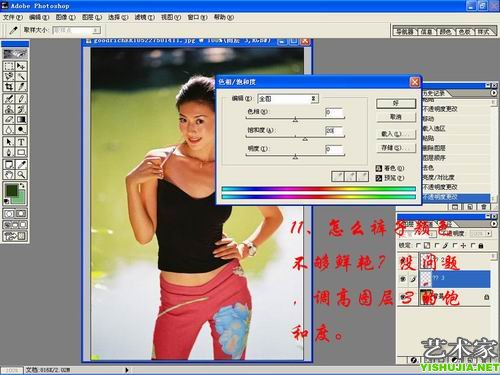
Task: Select the Path Component Selection tool
Action: coord(9,142)
